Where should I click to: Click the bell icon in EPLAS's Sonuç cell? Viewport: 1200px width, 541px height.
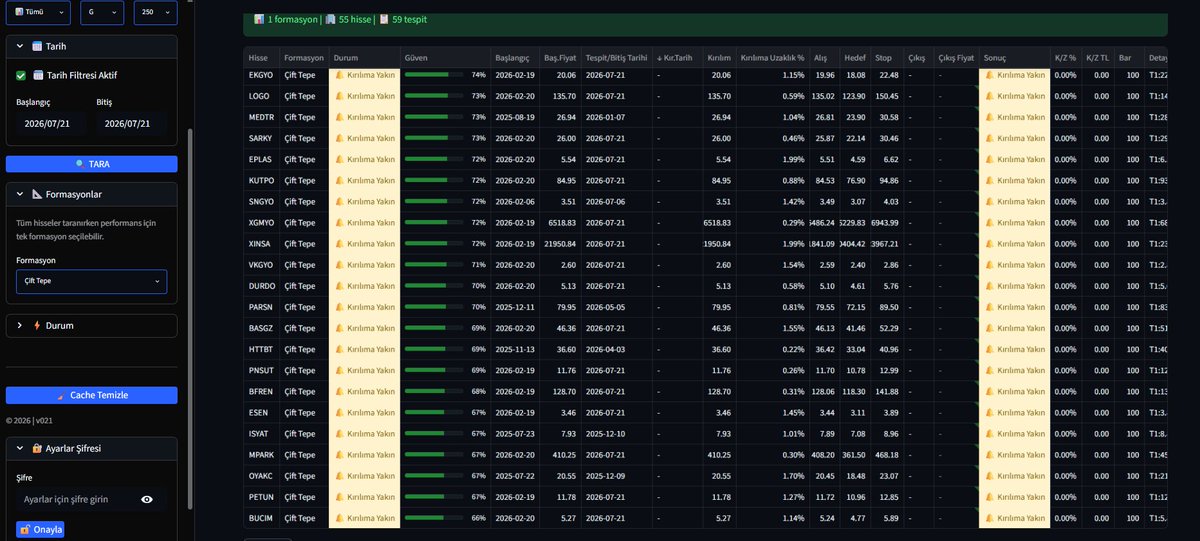pos(988,160)
